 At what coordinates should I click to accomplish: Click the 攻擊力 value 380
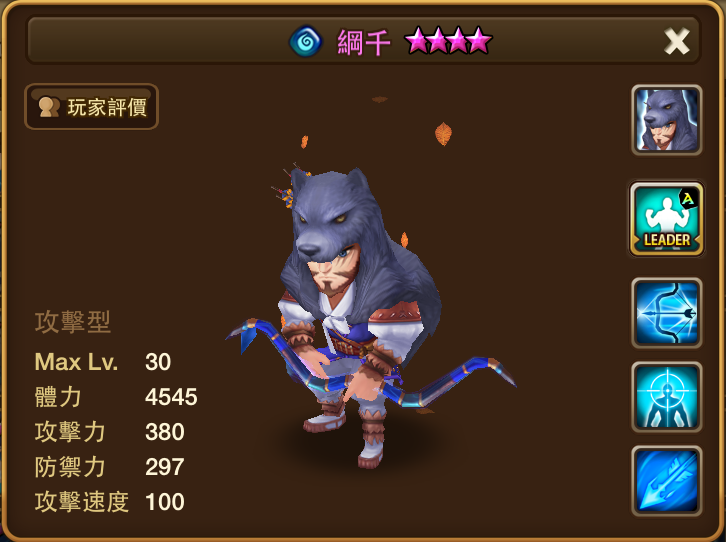pyautogui.click(x=165, y=432)
